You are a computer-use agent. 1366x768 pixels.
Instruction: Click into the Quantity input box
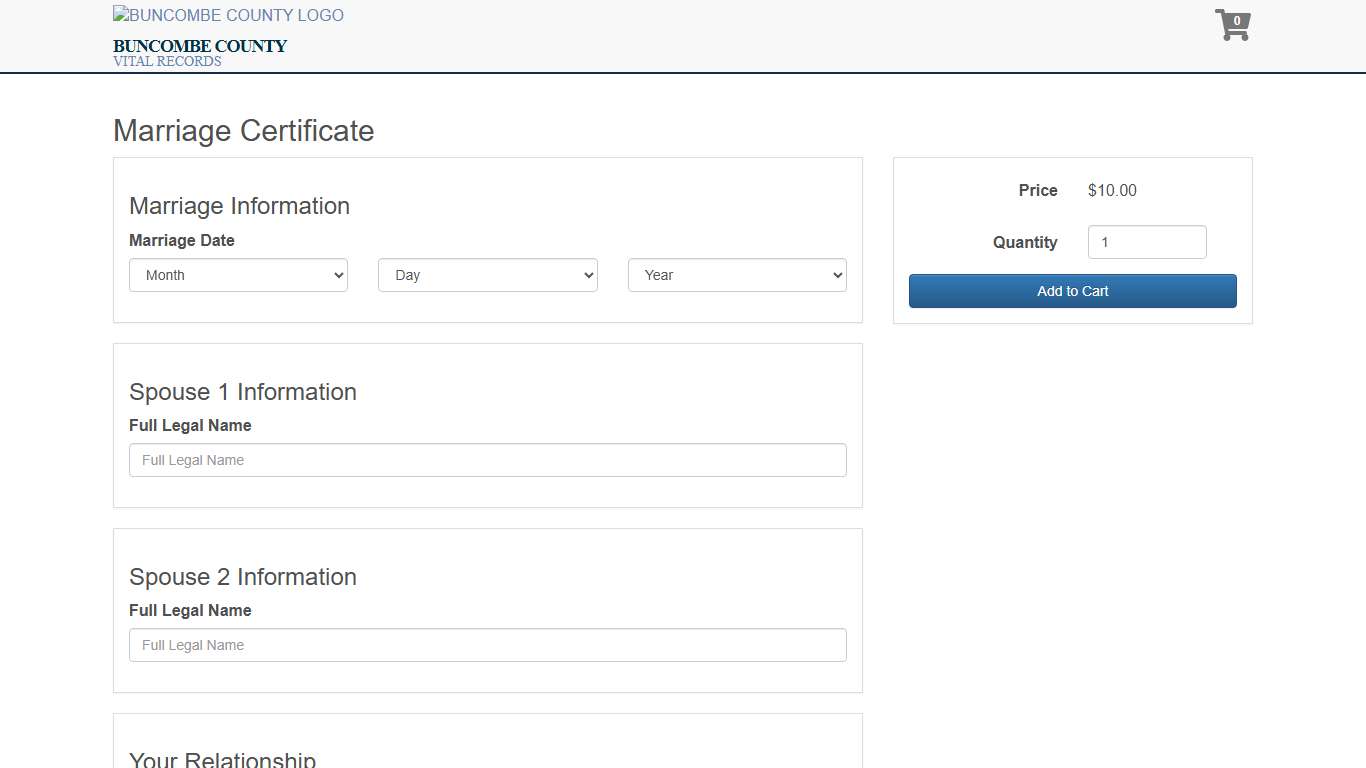pos(1146,242)
